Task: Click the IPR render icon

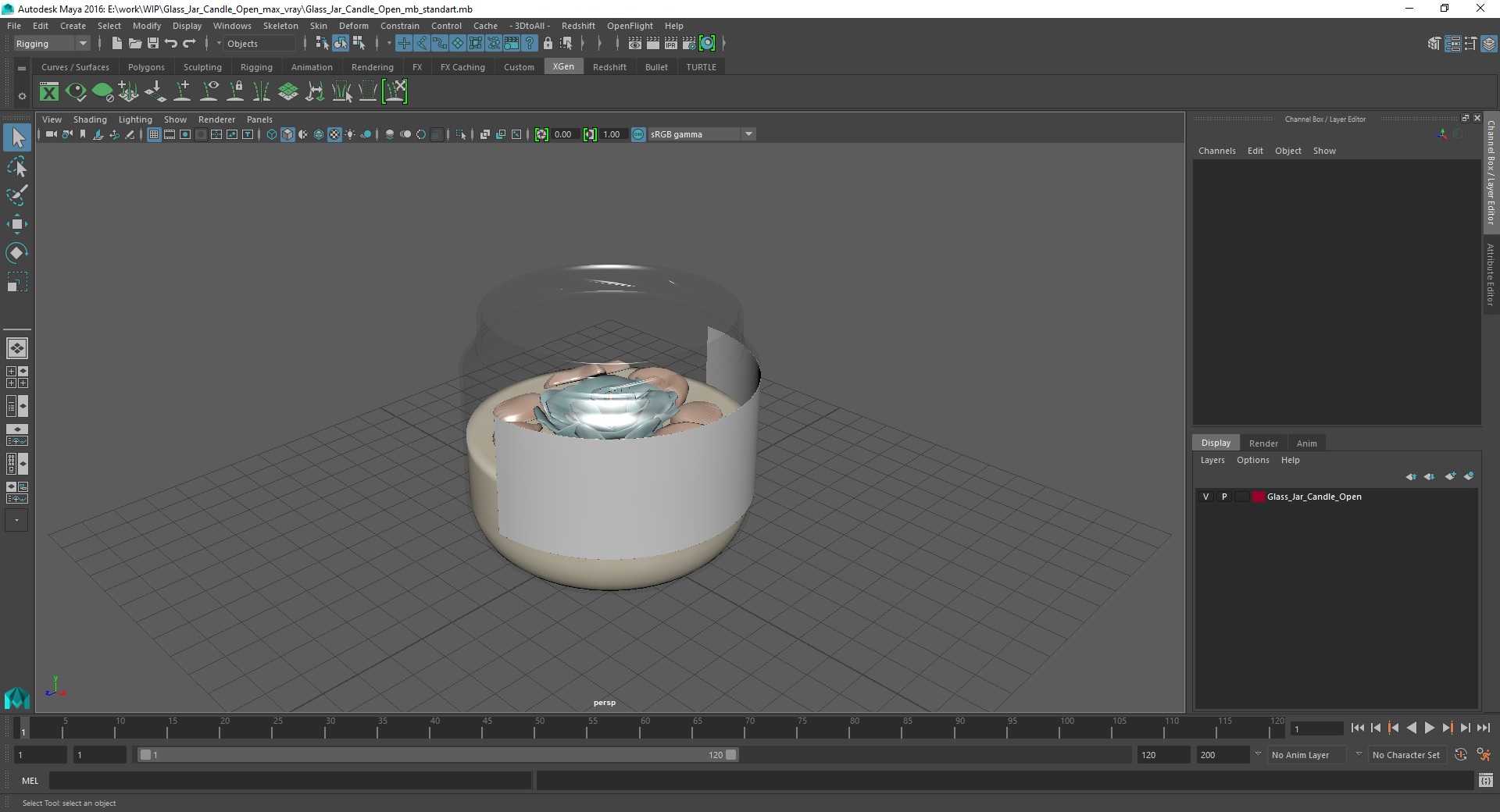Action: tap(670, 44)
